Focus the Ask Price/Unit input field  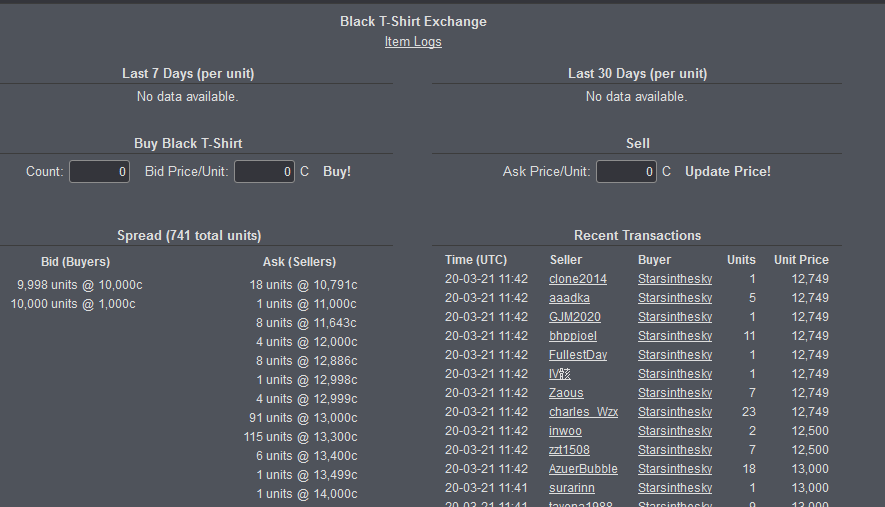point(626,172)
